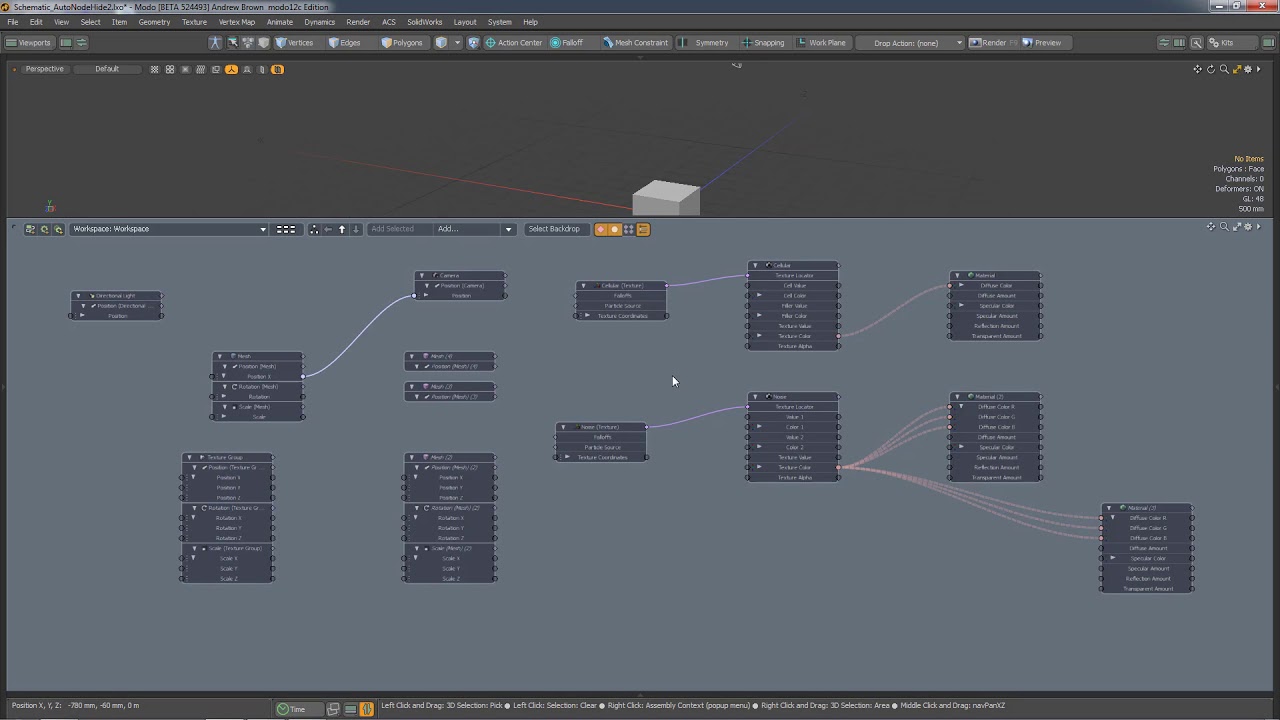The image size is (1280, 720).
Task: Open the Geometry menu
Action: (154, 22)
